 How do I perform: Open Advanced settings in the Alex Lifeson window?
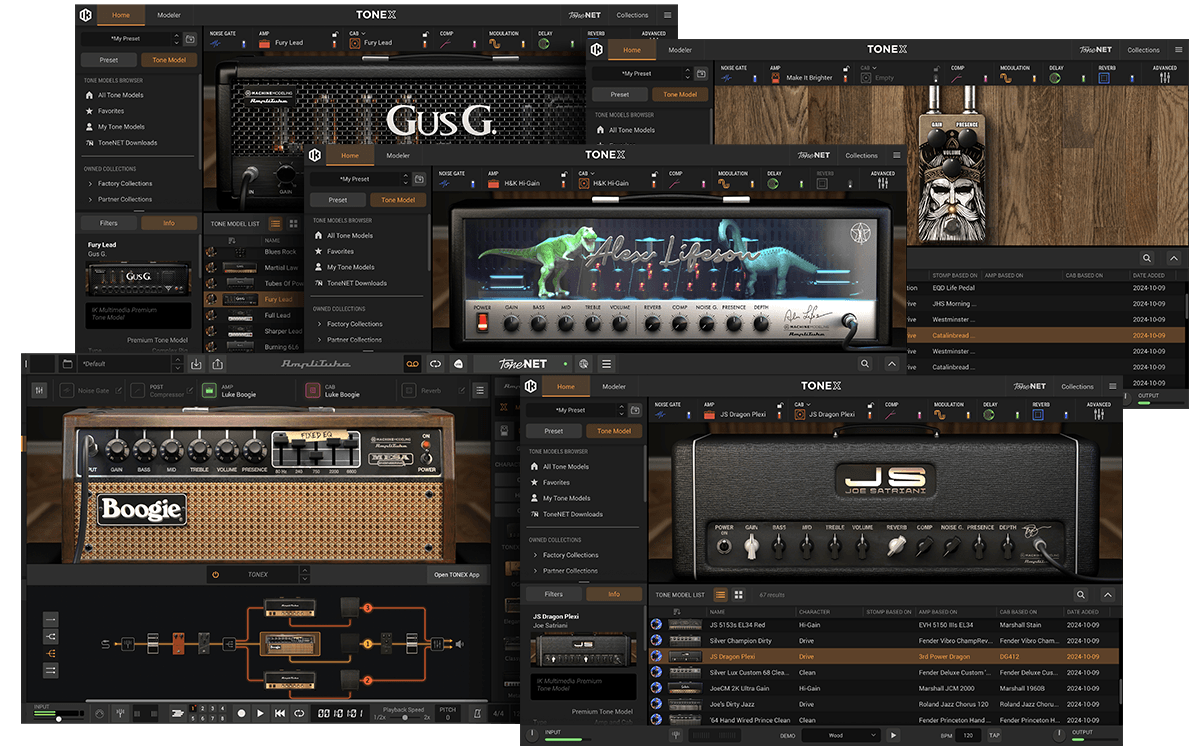pyautogui.click(x=882, y=183)
